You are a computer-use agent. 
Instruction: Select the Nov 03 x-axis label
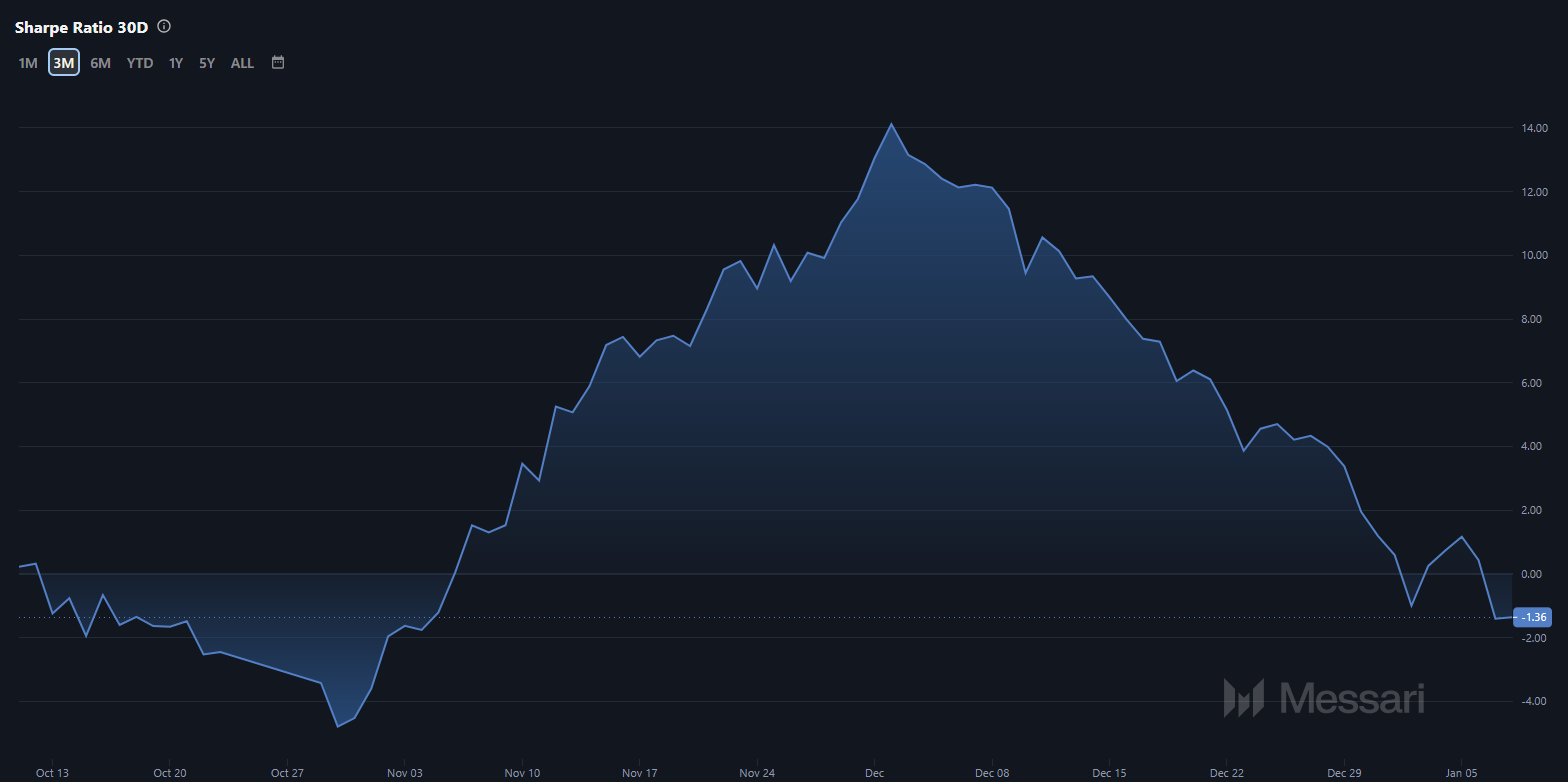pyautogui.click(x=405, y=773)
